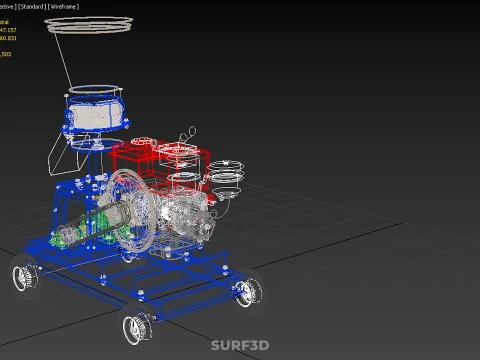Screen dimensions: 480x360
Task: Select the stacked ring hopper at top
Action: pyautogui.click(x=89, y=25)
